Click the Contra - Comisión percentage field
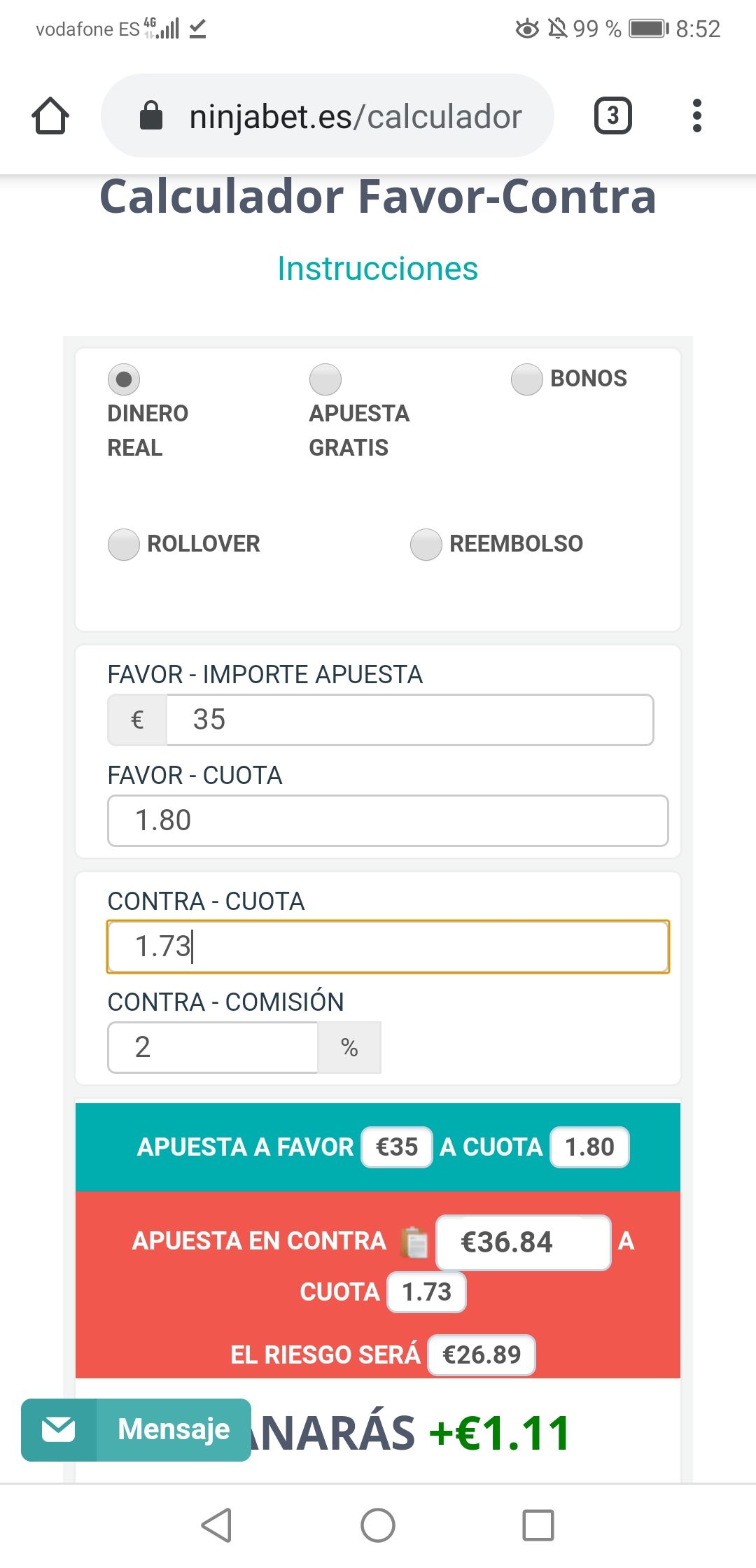756x1568 pixels. (213, 1047)
